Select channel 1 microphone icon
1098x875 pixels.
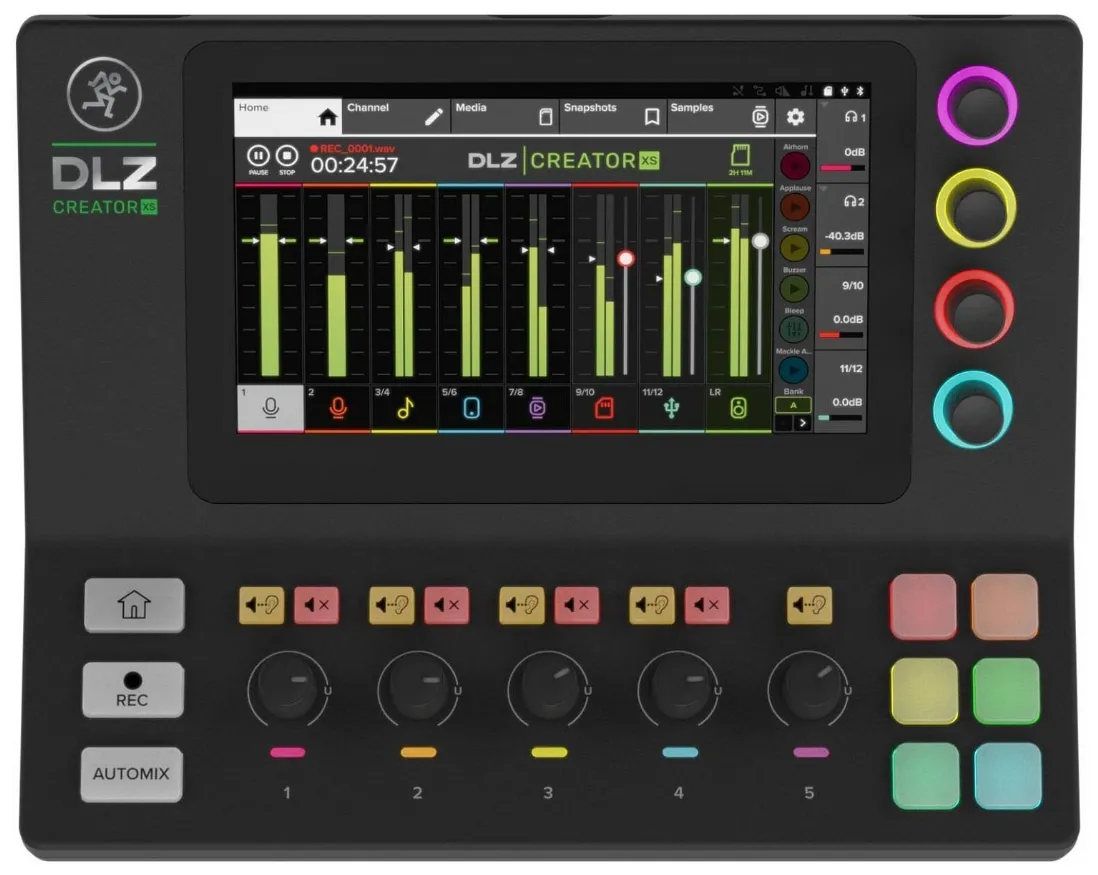click(x=270, y=409)
